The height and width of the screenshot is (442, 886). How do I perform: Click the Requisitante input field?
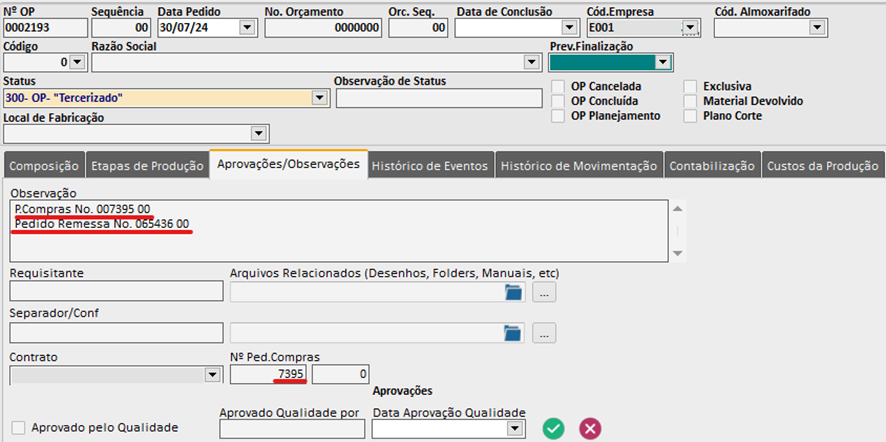click(116, 291)
